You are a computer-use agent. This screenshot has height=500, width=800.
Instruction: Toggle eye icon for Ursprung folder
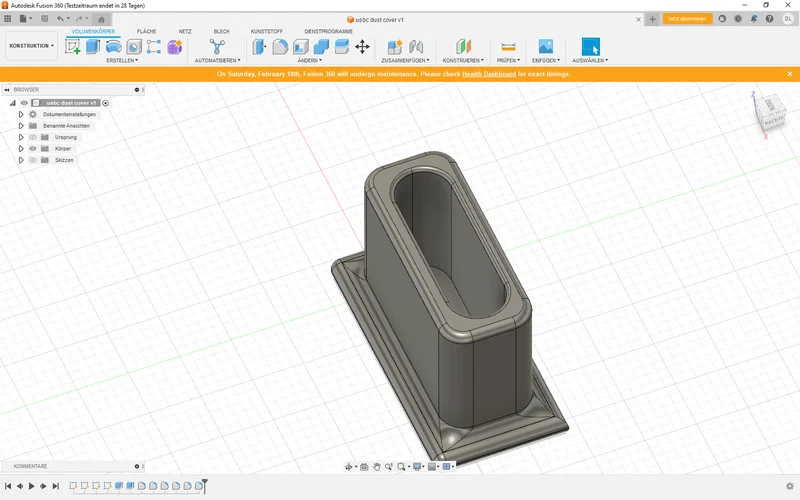click(x=33, y=137)
